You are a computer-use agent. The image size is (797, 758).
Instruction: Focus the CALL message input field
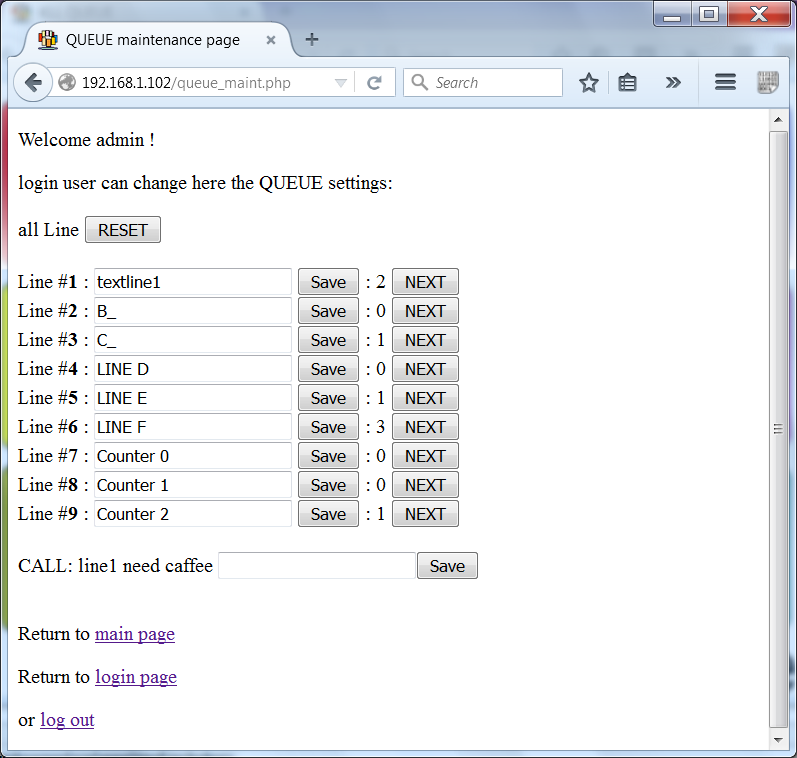pos(316,566)
